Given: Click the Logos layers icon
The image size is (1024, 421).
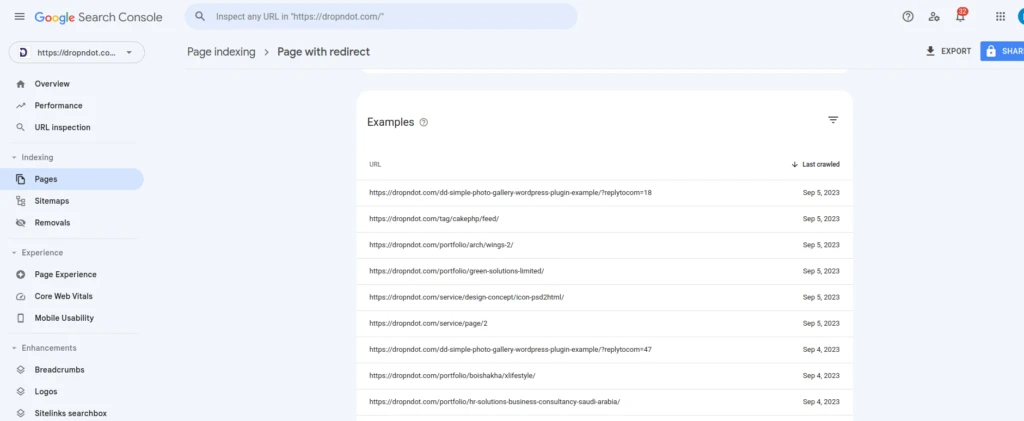Looking at the screenshot, I should coord(20,392).
